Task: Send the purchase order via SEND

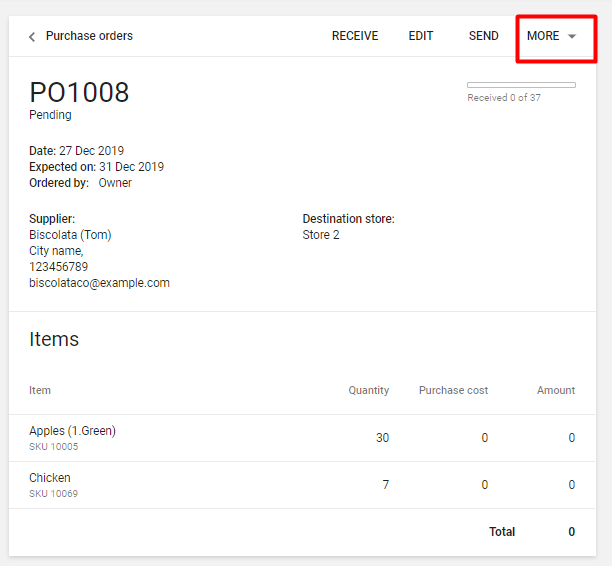Action: click(483, 36)
